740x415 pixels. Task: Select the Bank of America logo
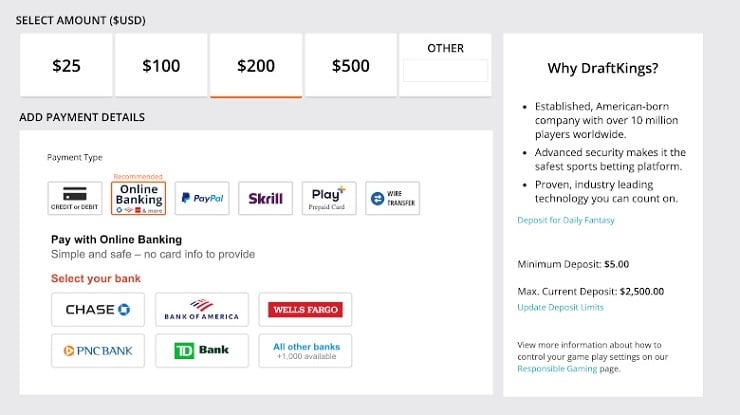pyautogui.click(x=202, y=310)
